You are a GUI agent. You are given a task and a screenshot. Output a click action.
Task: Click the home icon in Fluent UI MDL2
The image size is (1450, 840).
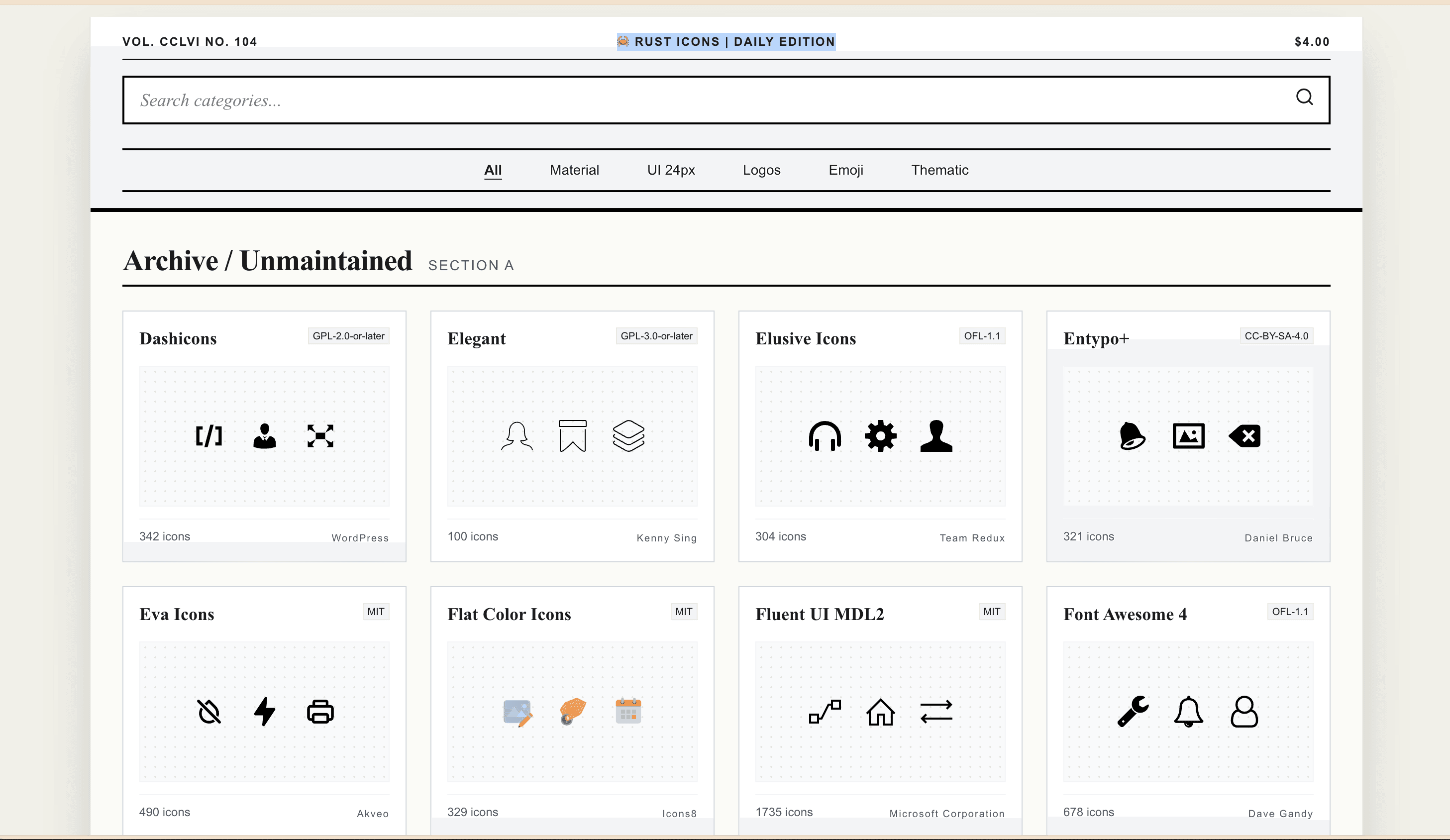click(x=880, y=712)
